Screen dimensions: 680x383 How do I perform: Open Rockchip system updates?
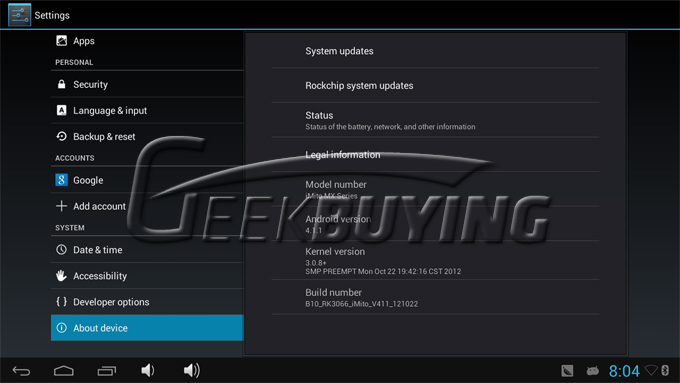pyautogui.click(x=435, y=85)
